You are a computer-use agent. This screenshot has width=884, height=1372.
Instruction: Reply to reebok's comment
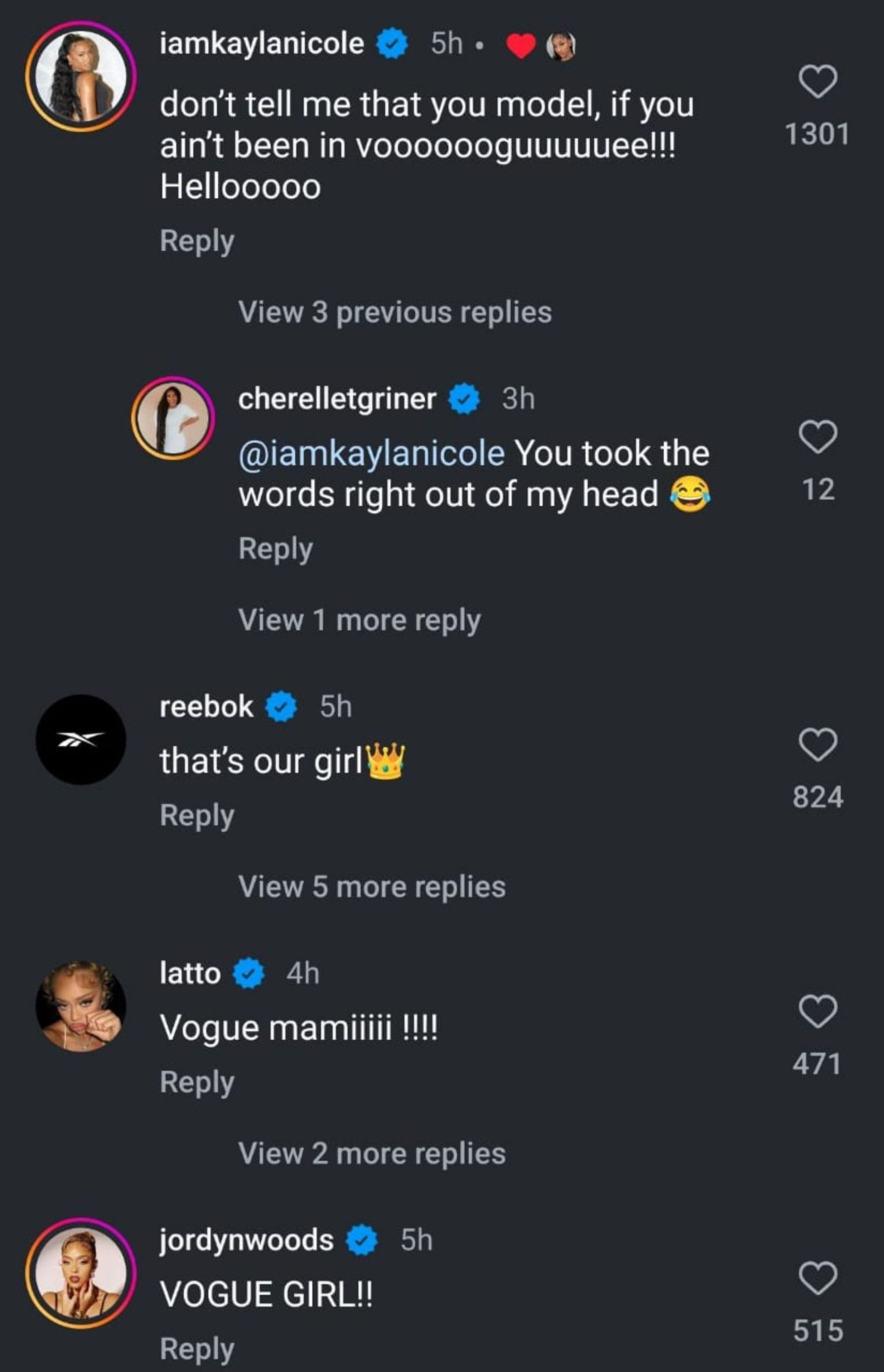pyautogui.click(x=197, y=815)
